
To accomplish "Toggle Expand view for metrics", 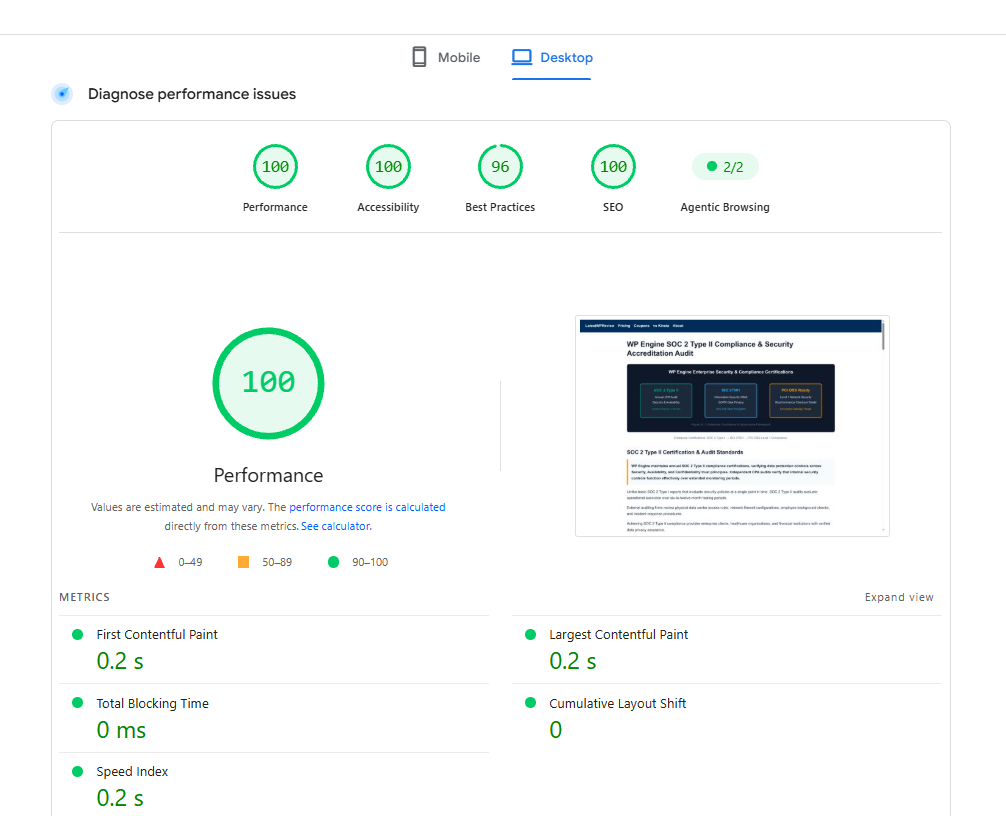I will 899,597.
